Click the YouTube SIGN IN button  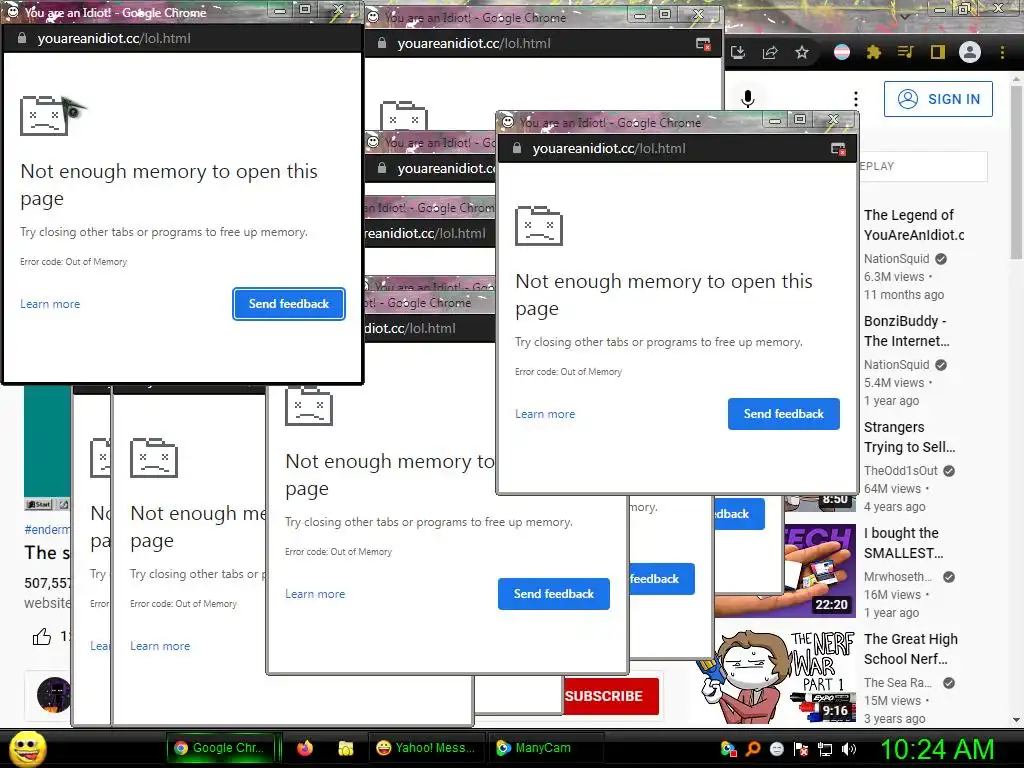[938, 99]
